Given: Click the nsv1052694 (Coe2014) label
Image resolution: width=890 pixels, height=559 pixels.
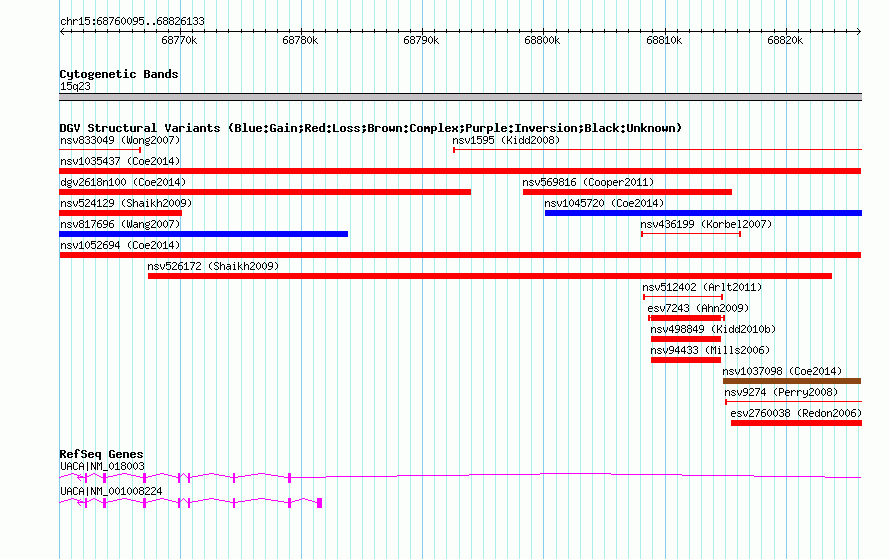Looking at the screenshot, I should coord(120,245).
